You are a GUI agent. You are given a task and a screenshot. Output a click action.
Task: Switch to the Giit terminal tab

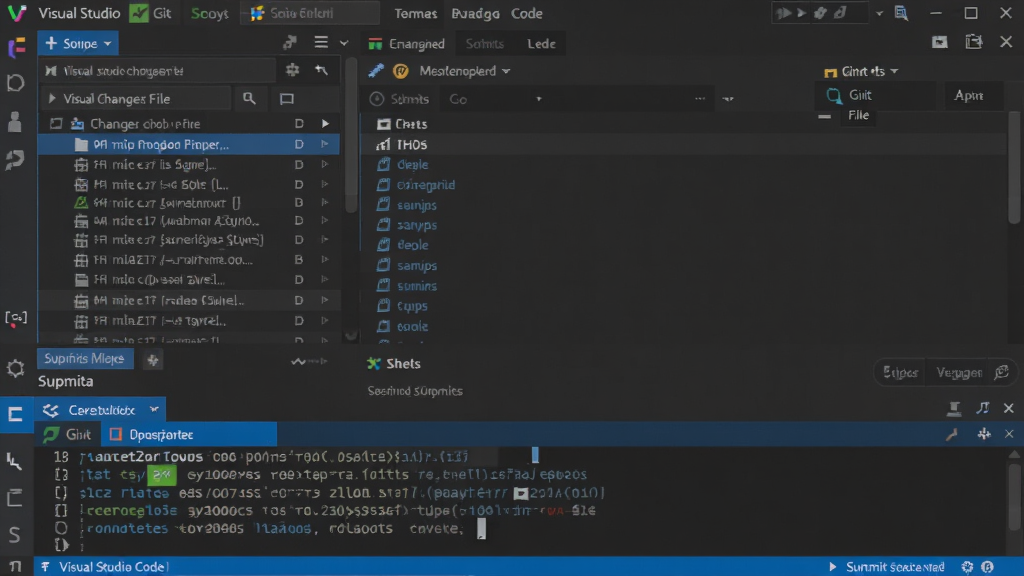point(68,435)
